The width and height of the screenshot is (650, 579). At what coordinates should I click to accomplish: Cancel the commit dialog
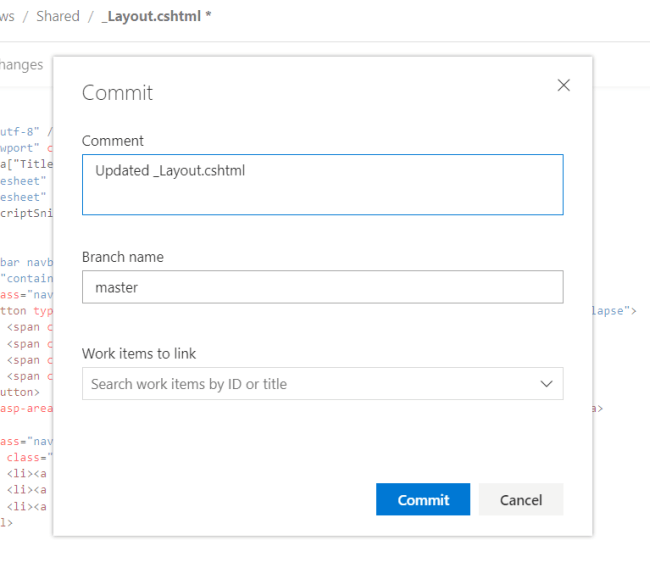coord(520,500)
